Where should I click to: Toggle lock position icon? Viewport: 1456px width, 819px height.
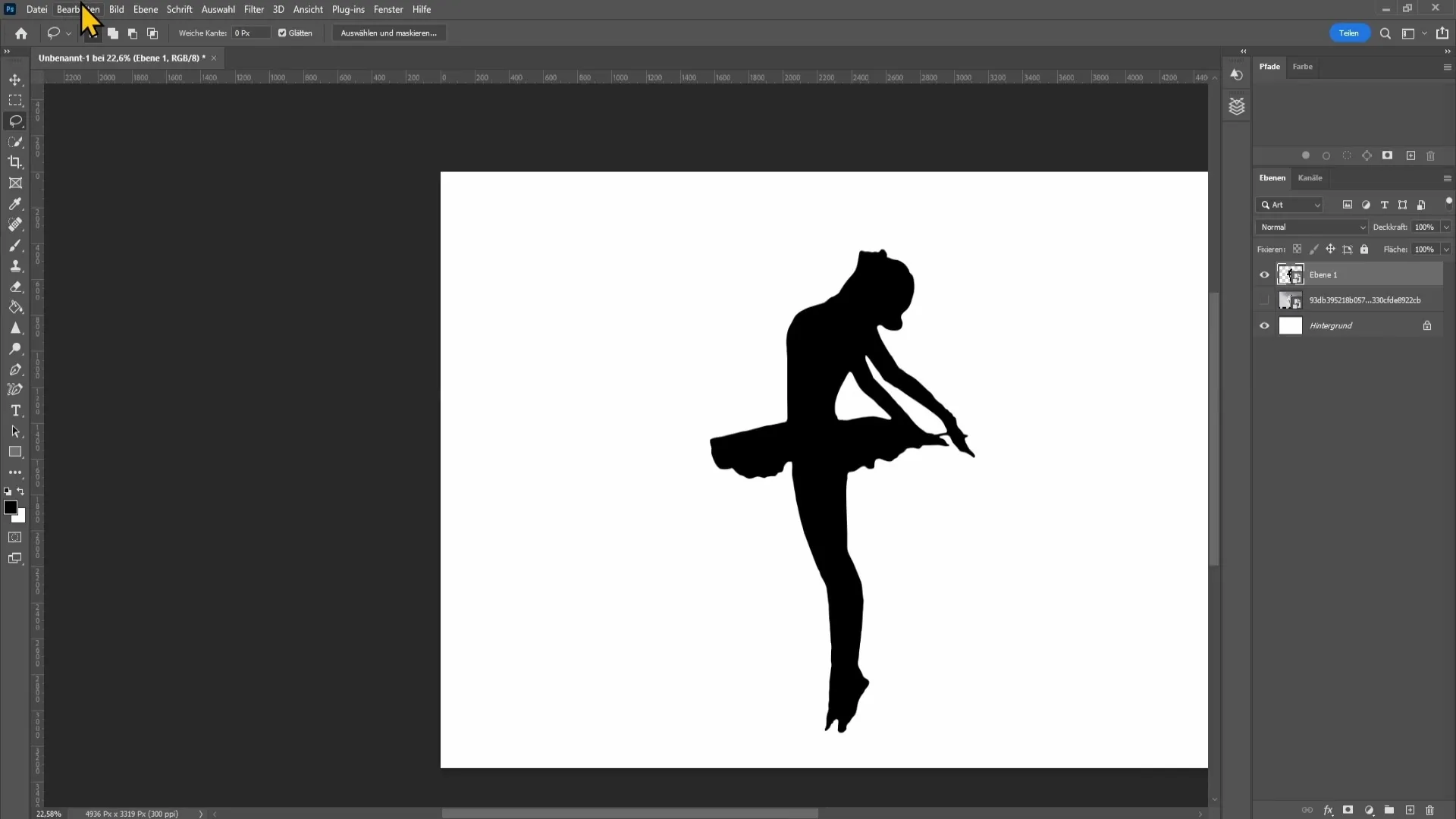pos(1331,249)
